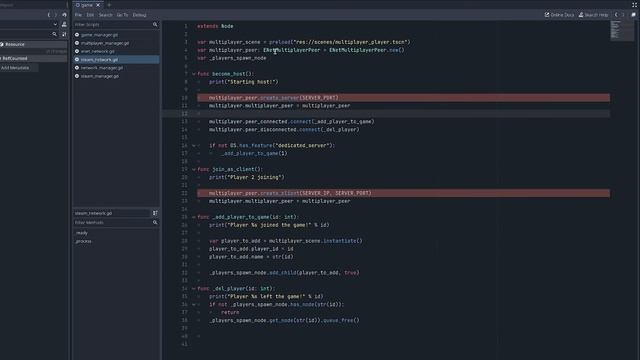
Task: Open the File menu in script editor
Action: [78, 15]
